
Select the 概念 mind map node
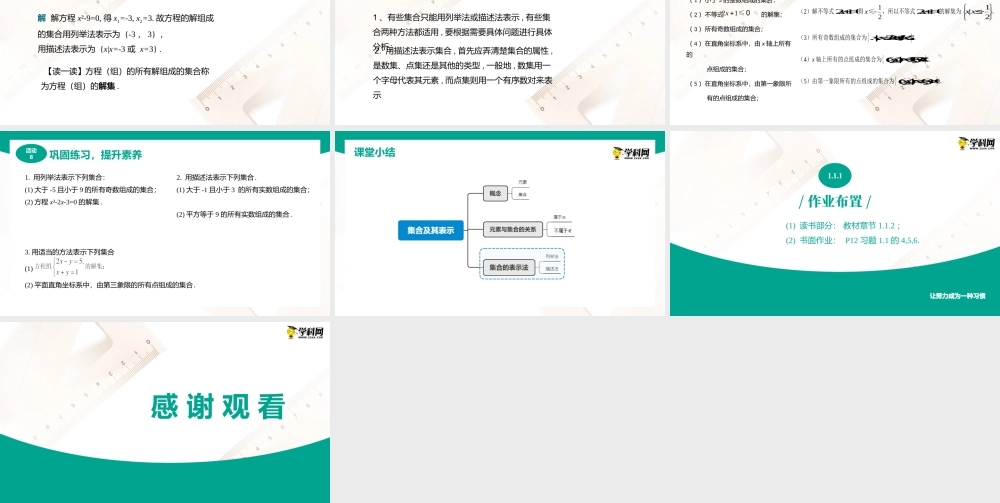point(495,193)
